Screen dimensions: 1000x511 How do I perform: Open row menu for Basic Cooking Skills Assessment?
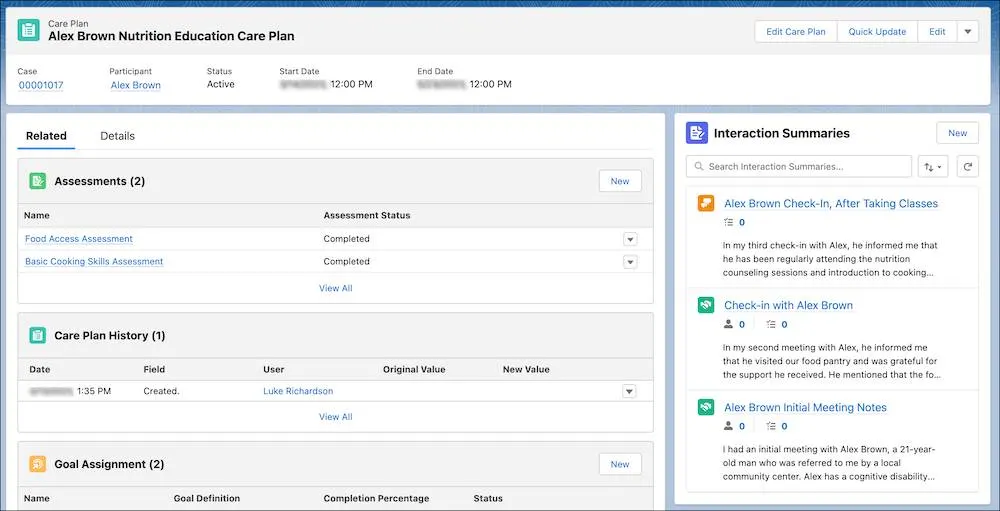pyautogui.click(x=629, y=262)
